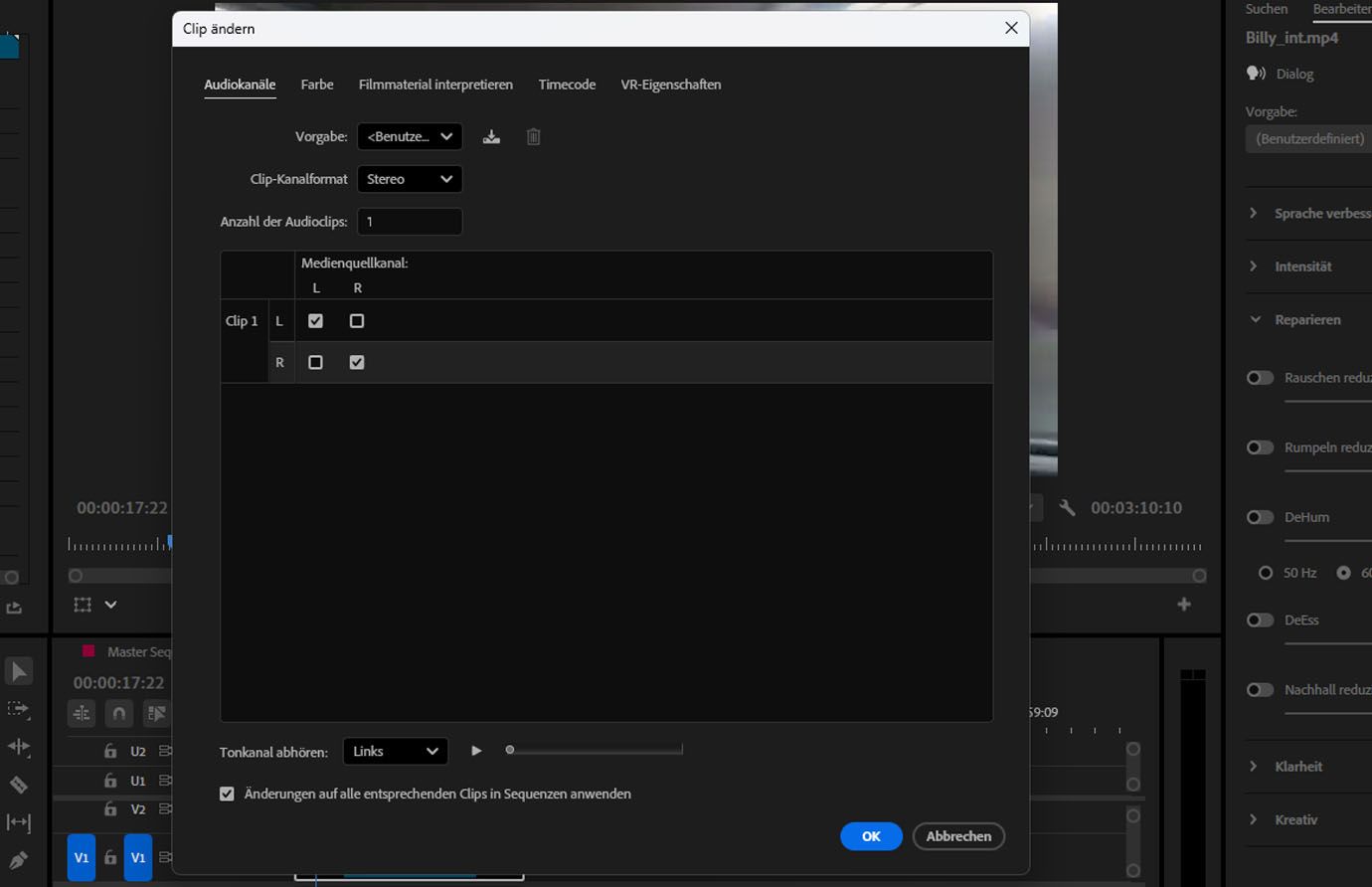This screenshot has width=1372, height=887.
Task: Select the 50 Hz radio button
Action: click(1266, 572)
